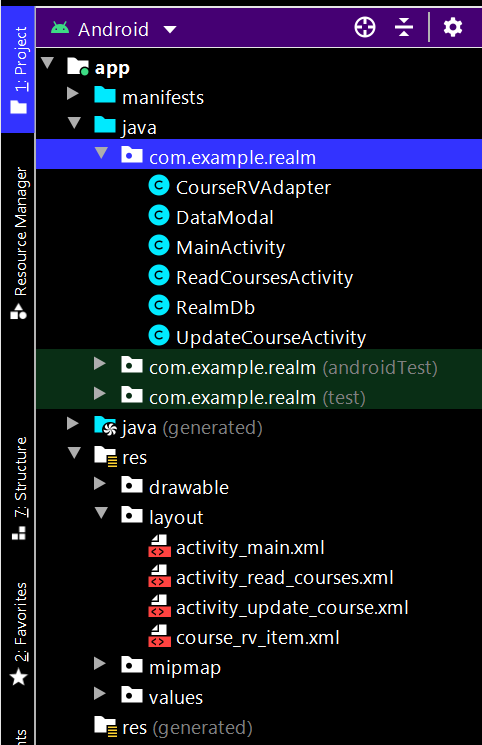Open the Favorites side tab
The image size is (482, 745).
pyautogui.click(x=19, y=634)
